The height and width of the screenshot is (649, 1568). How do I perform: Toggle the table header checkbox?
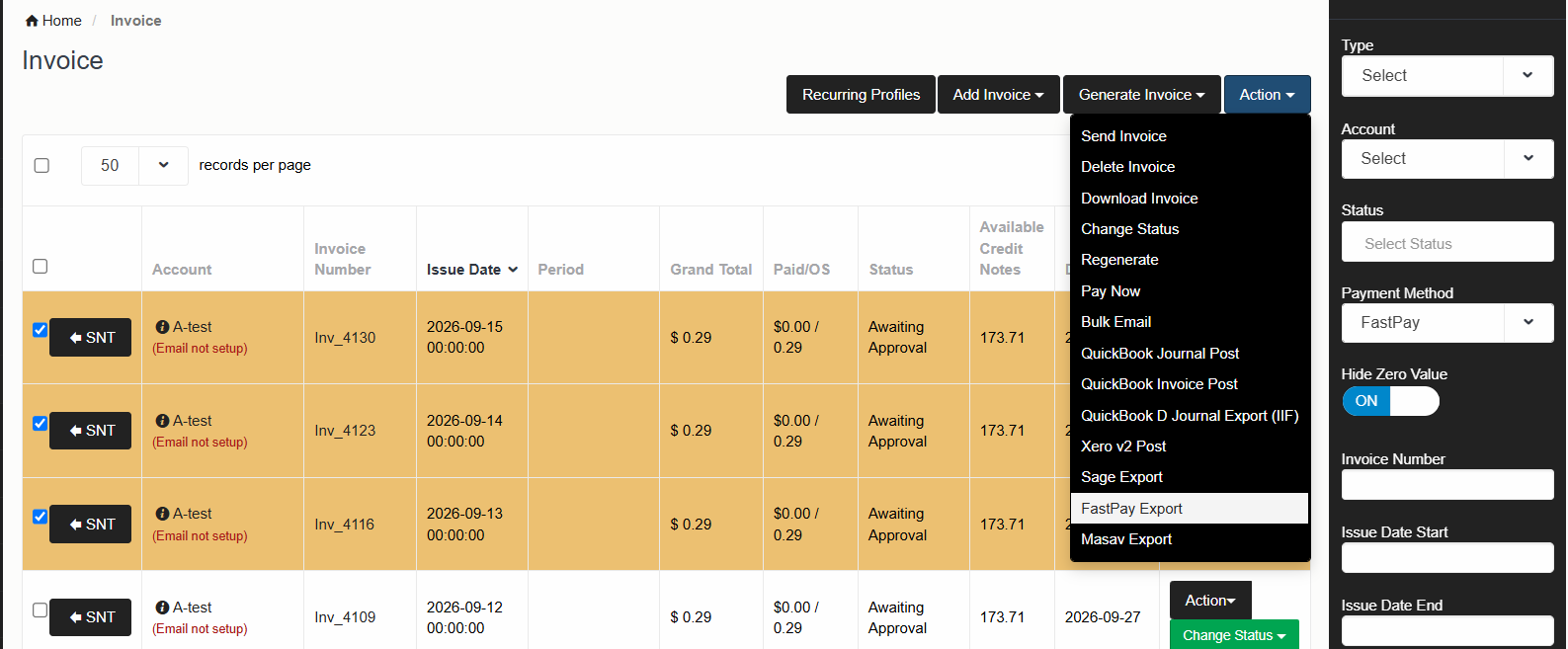(x=41, y=266)
